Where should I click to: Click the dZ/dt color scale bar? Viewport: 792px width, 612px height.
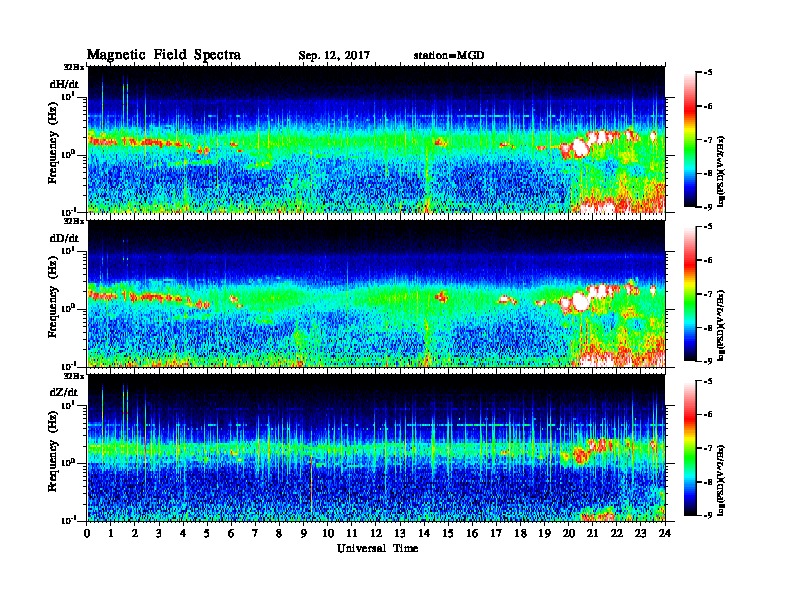pyautogui.click(x=690, y=448)
